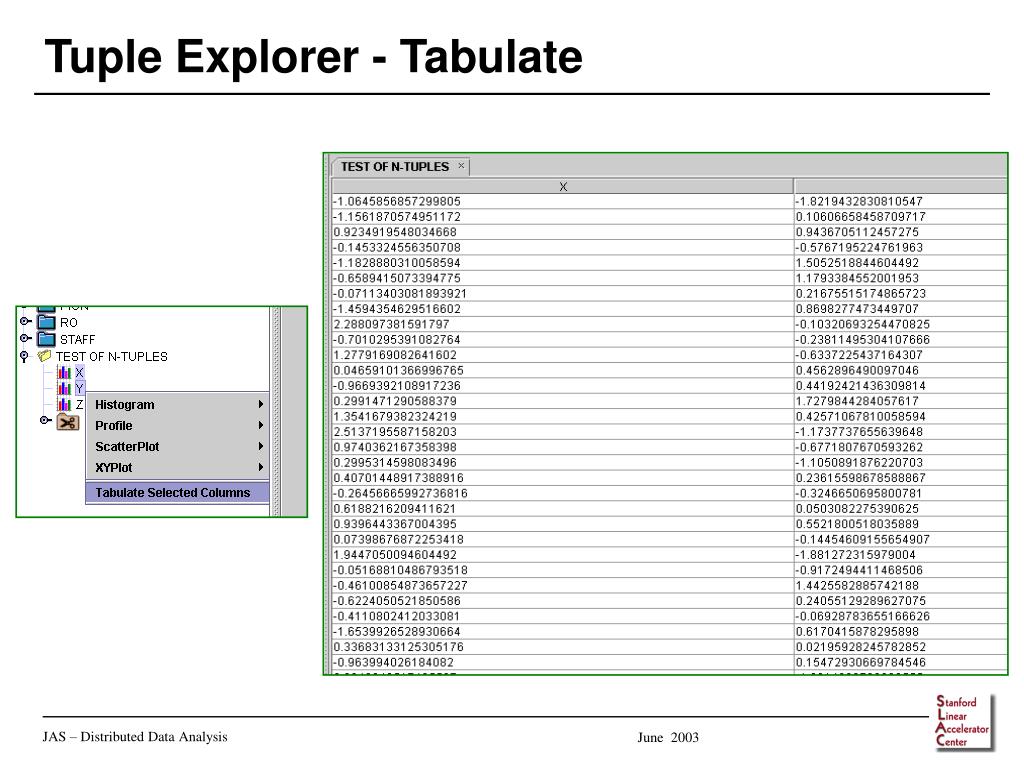Click cell 1.5052518844604492
Viewport: 1024px width, 768px height.
click(x=901, y=263)
